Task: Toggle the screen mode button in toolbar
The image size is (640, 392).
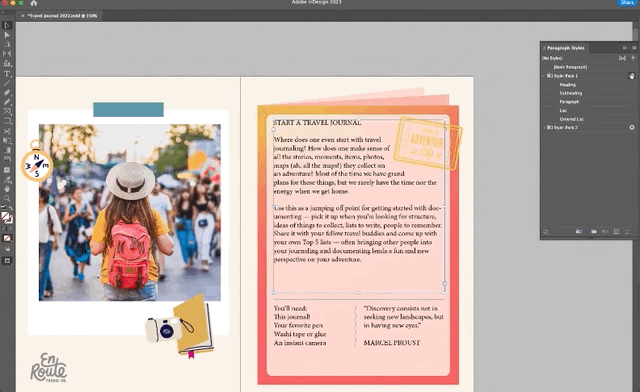Action: [x=7, y=261]
